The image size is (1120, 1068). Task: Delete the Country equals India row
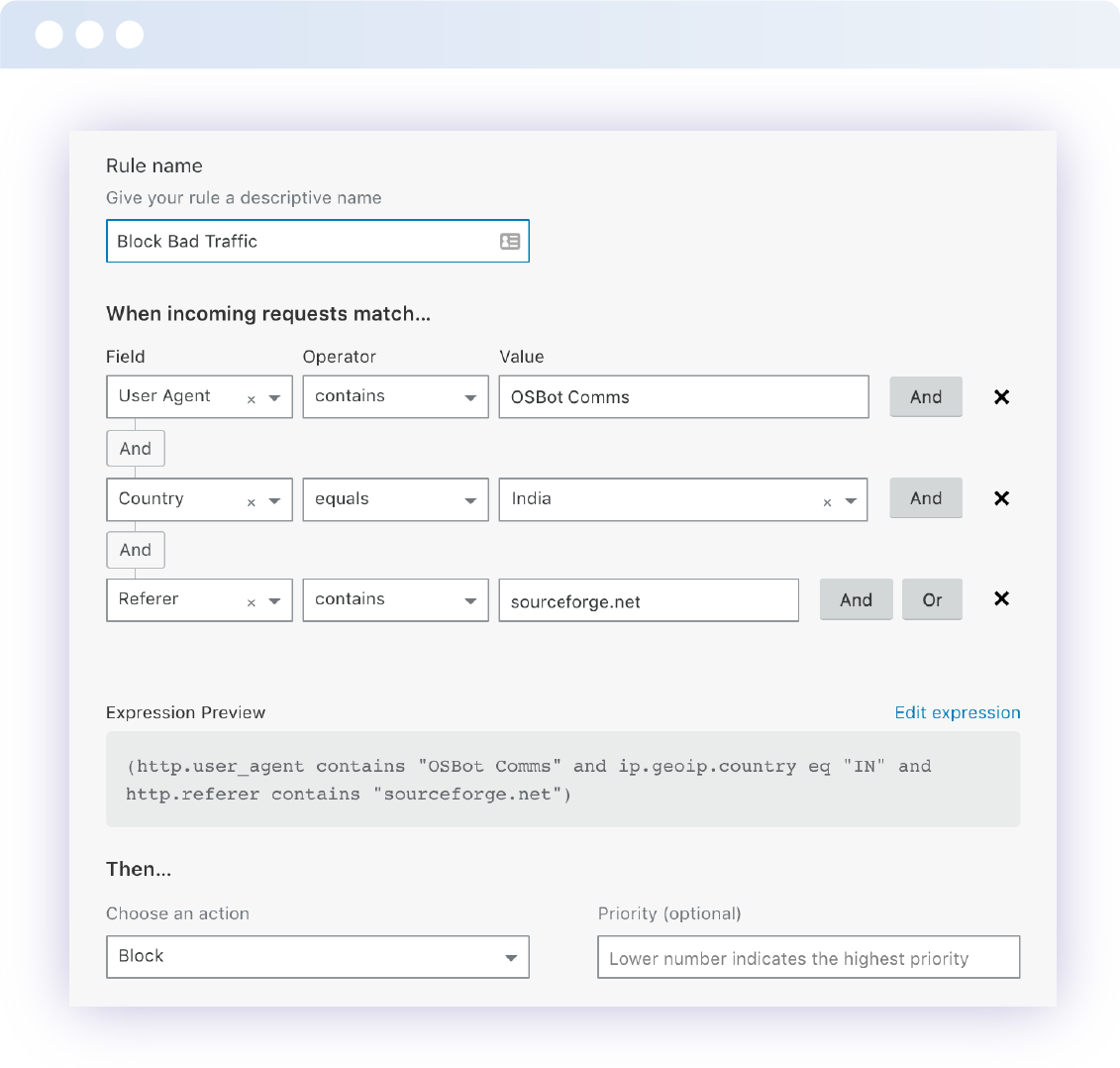coord(1001,498)
